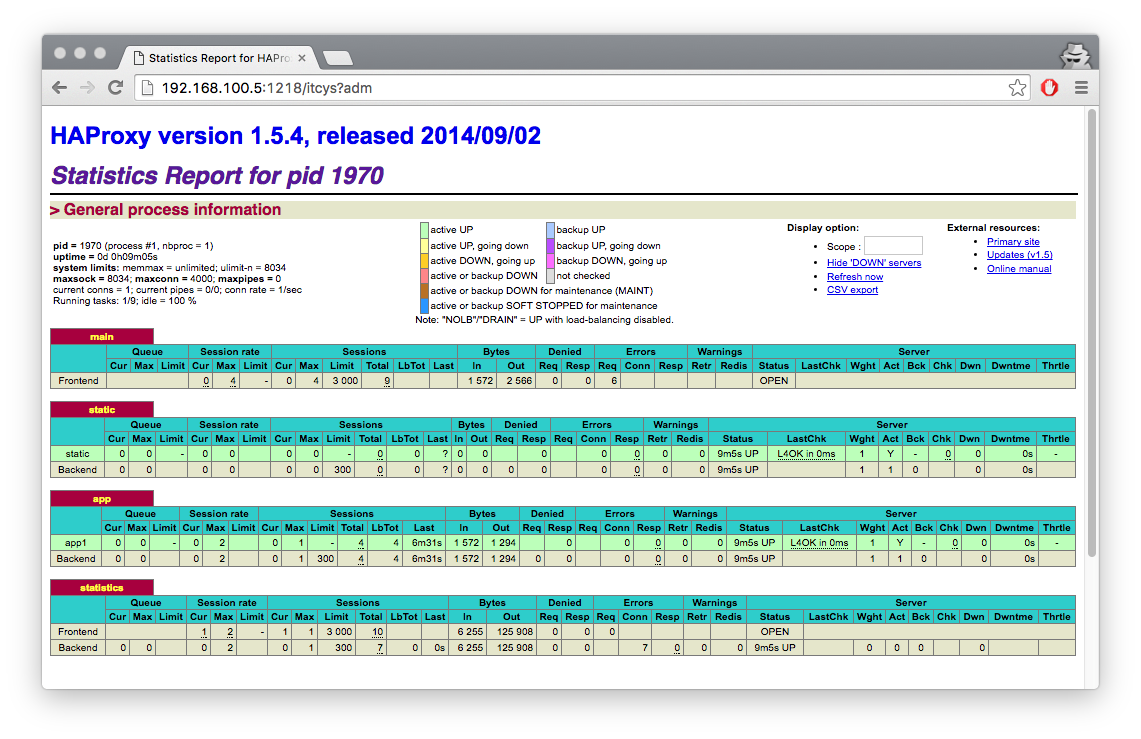Click 125 908 in the statistics Frontend row
The width and height of the screenshot is (1141, 739).
pyautogui.click(x=515, y=631)
